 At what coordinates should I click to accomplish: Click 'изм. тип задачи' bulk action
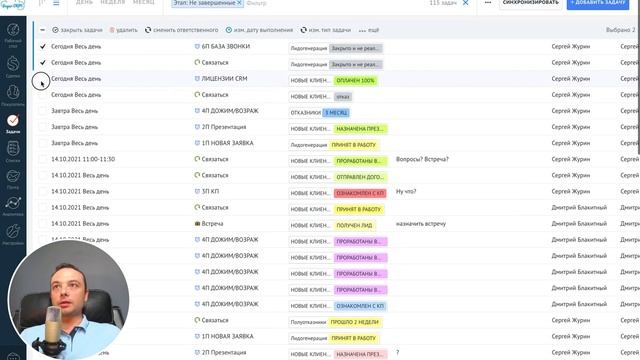point(326,30)
